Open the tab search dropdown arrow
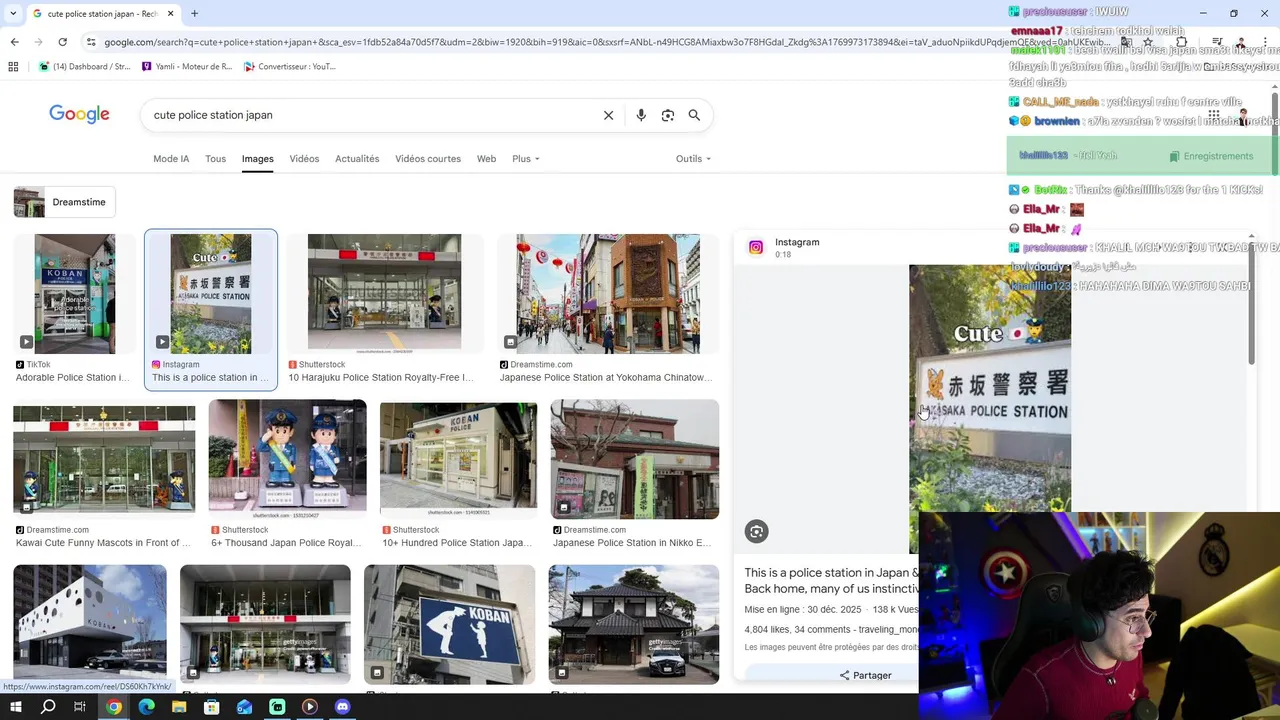This screenshot has height=720, width=1280. point(13,14)
